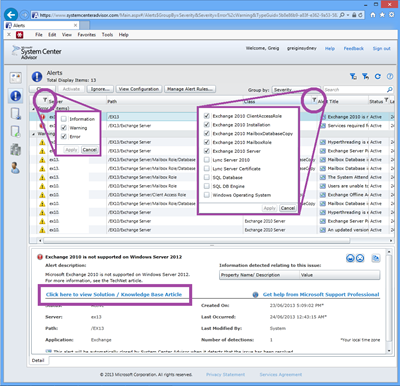Open Click here to view Solution link
This screenshot has width=400, height=386.
[x=114, y=294]
